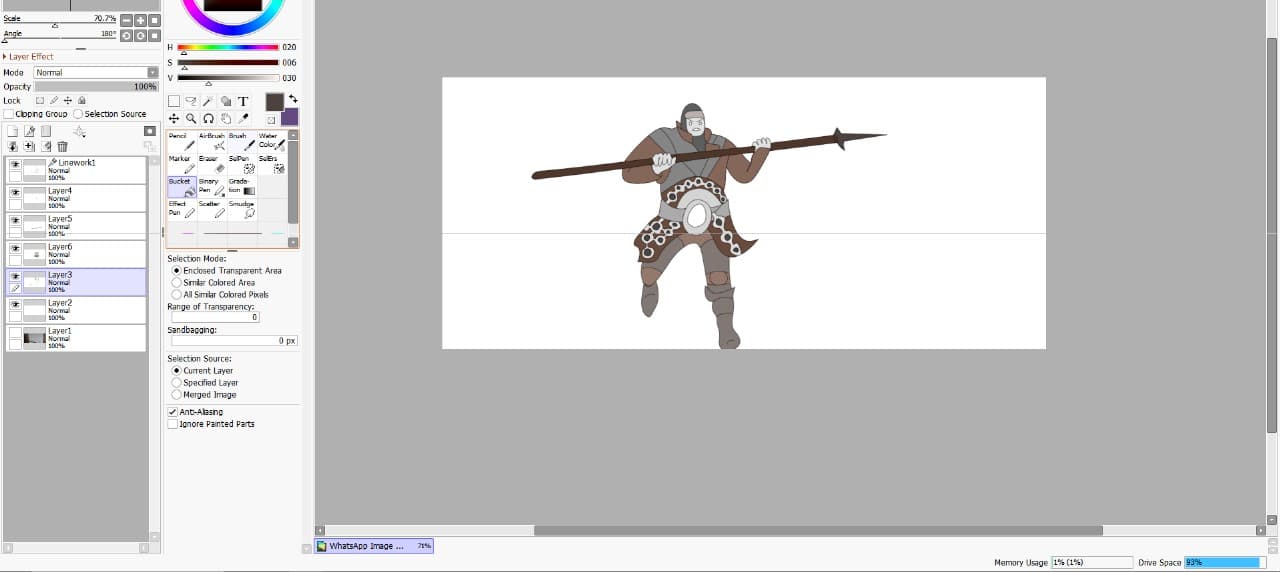Swap foreground and background colors
Screen dimensions: 1280x572
click(293, 99)
